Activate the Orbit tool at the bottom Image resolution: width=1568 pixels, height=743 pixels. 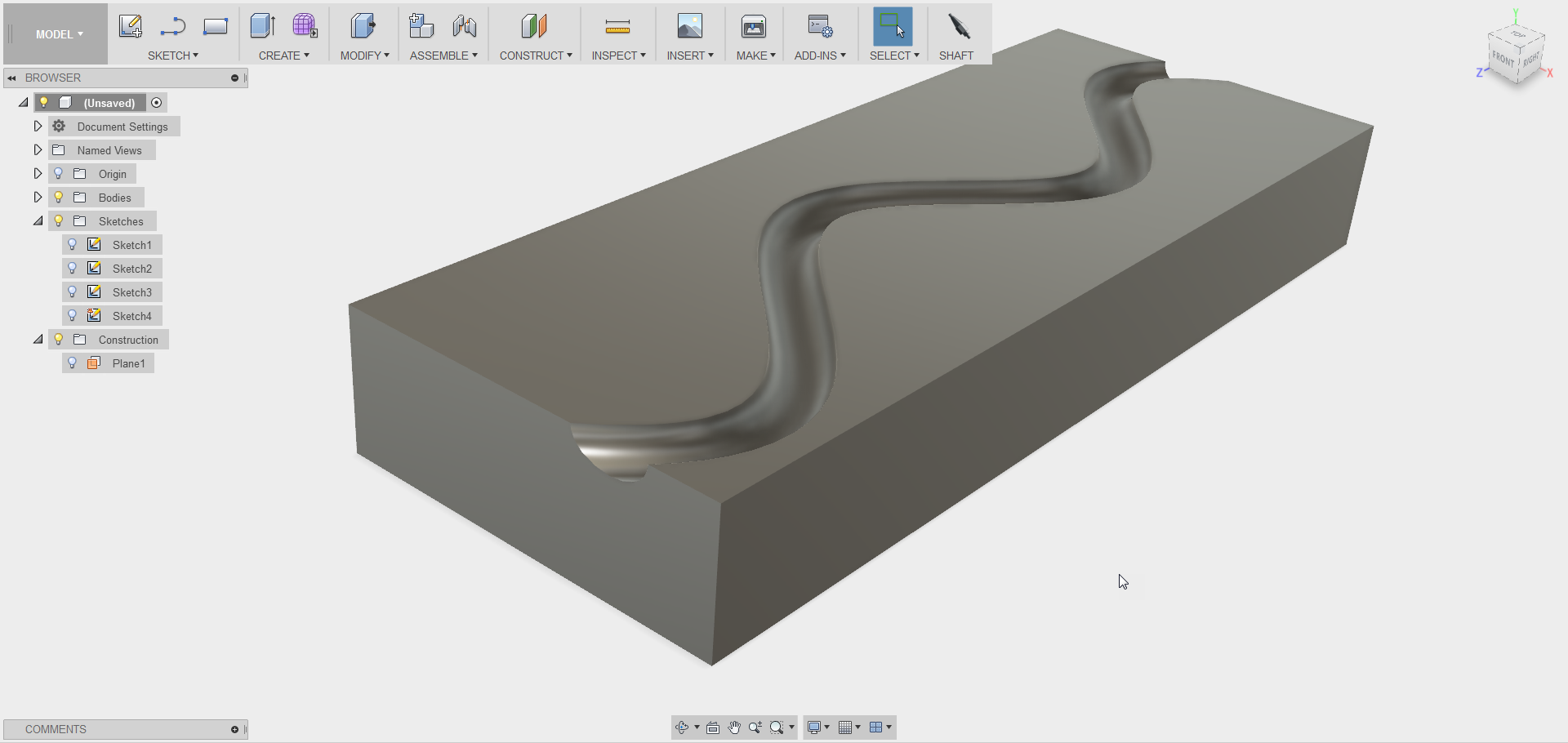coord(683,727)
